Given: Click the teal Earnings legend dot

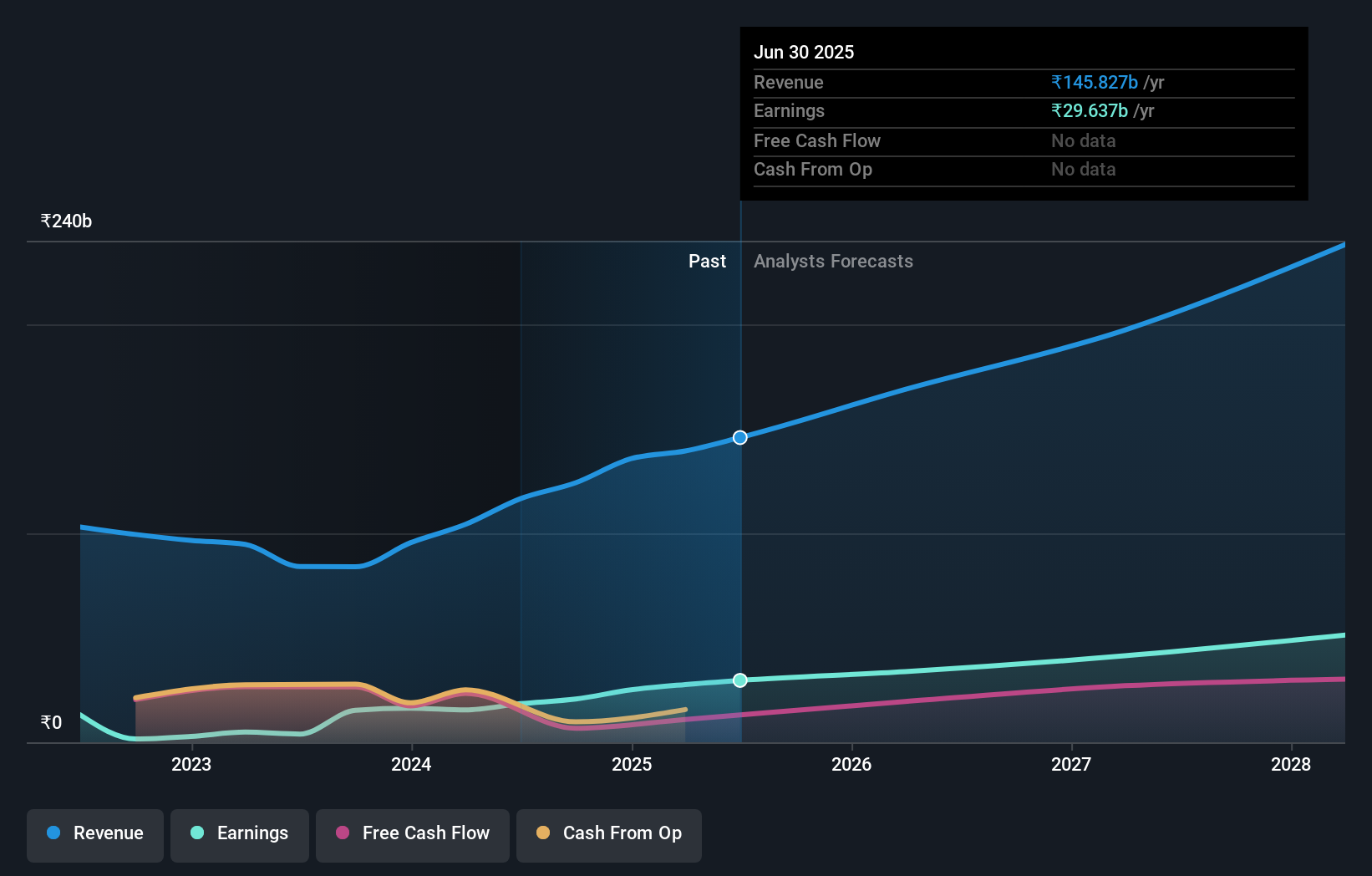Looking at the screenshot, I should tap(197, 833).
